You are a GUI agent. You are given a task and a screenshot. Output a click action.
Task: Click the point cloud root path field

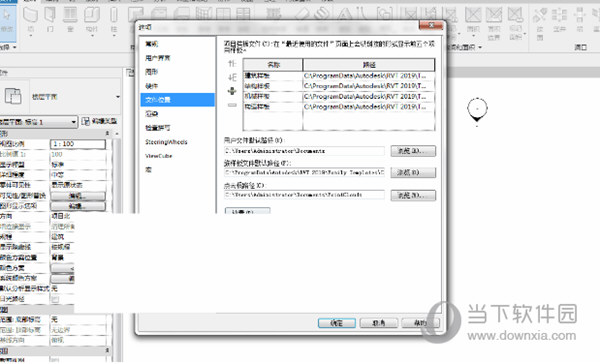pos(304,195)
